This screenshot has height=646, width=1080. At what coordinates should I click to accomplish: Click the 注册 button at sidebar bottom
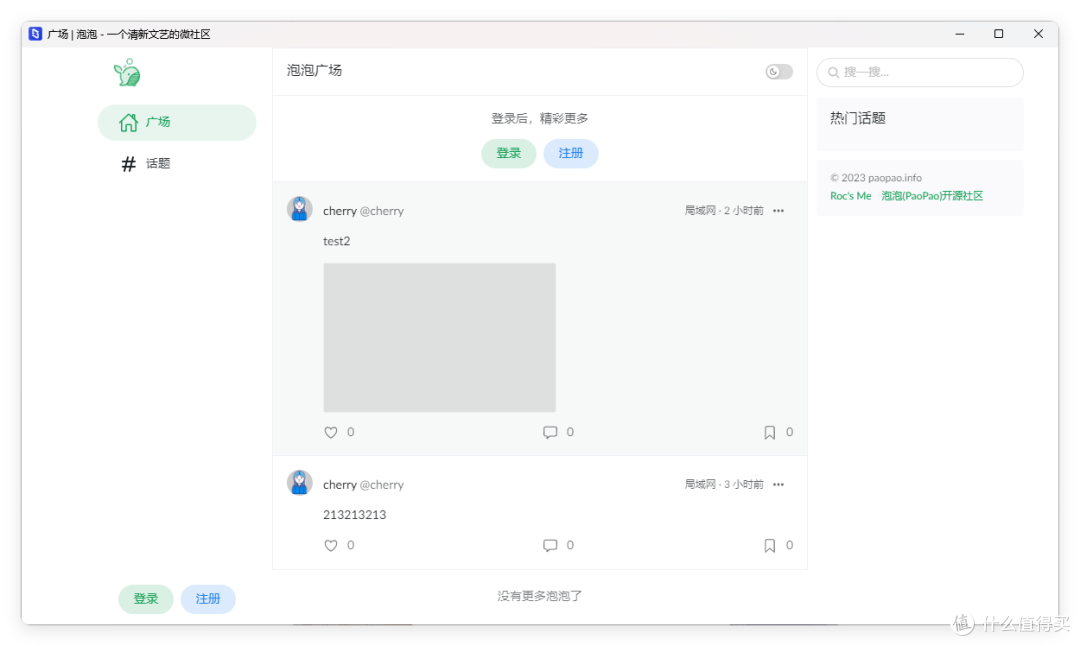click(x=207, y=598)
